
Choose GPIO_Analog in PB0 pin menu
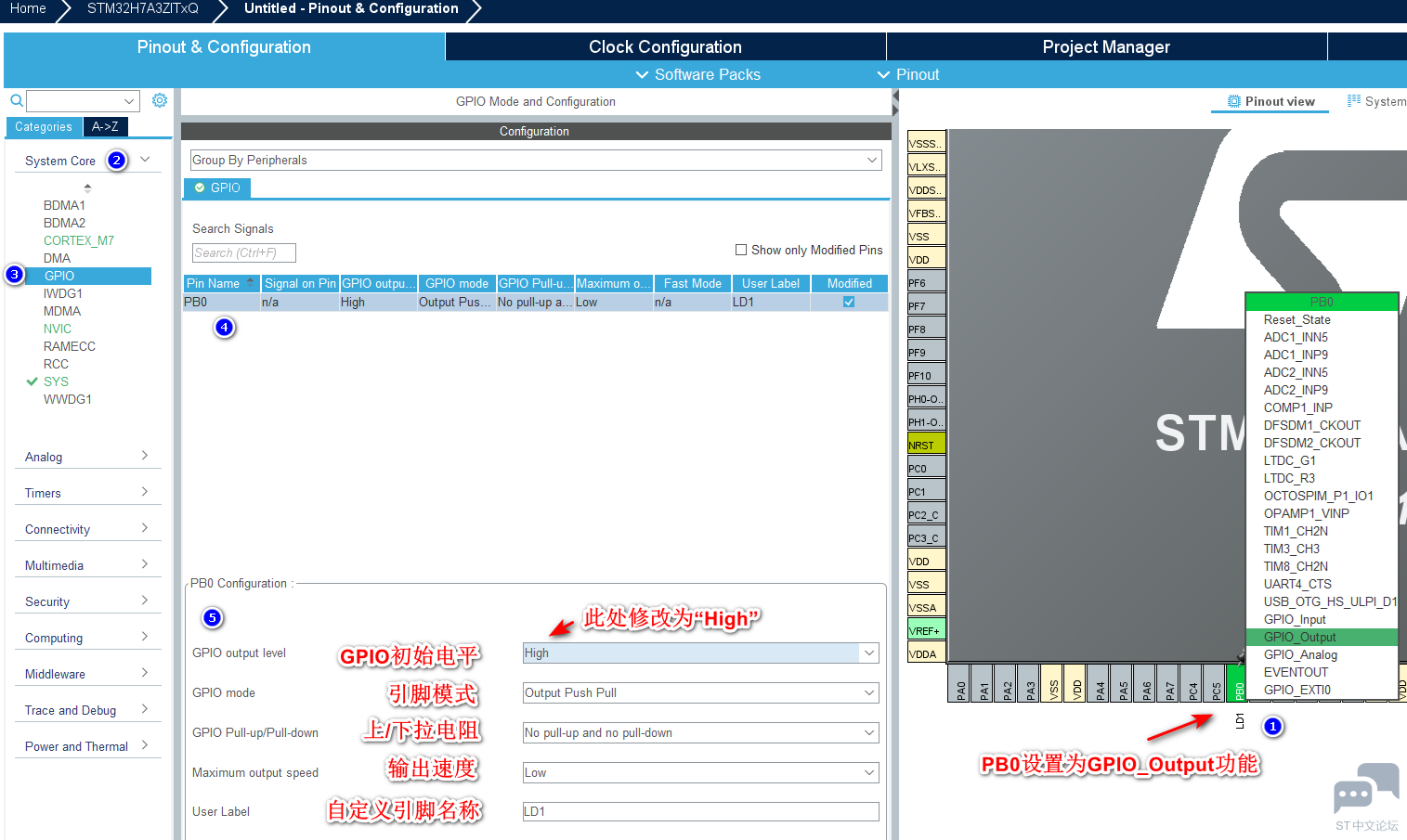tap(1321, 654)
